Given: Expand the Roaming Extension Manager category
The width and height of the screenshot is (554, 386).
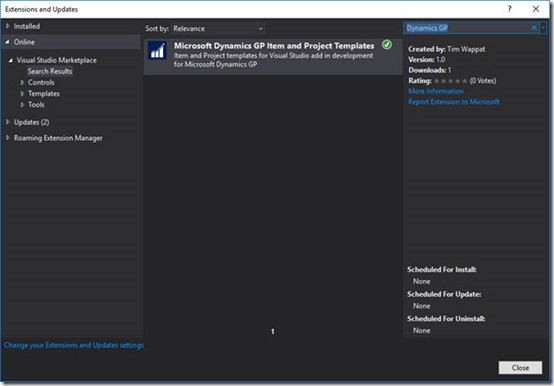Looking at the screenshot, I should [x=8, y=138].
